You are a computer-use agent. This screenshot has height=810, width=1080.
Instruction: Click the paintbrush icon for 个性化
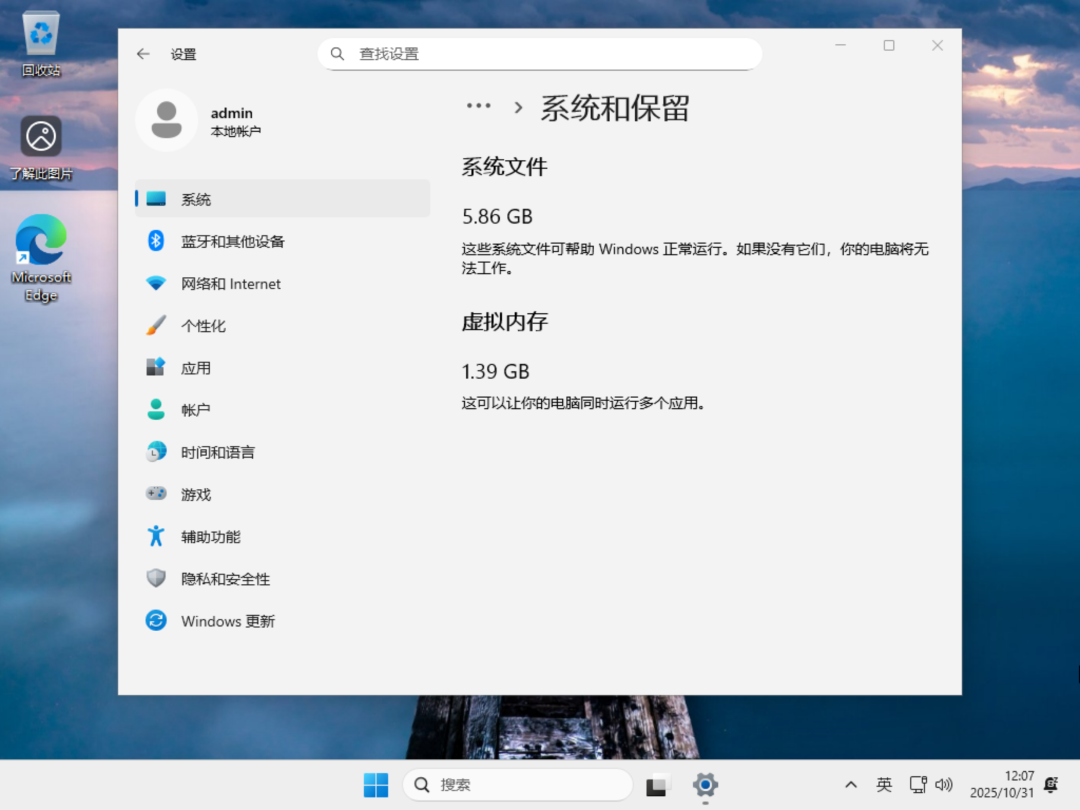(x=156, y=325)
